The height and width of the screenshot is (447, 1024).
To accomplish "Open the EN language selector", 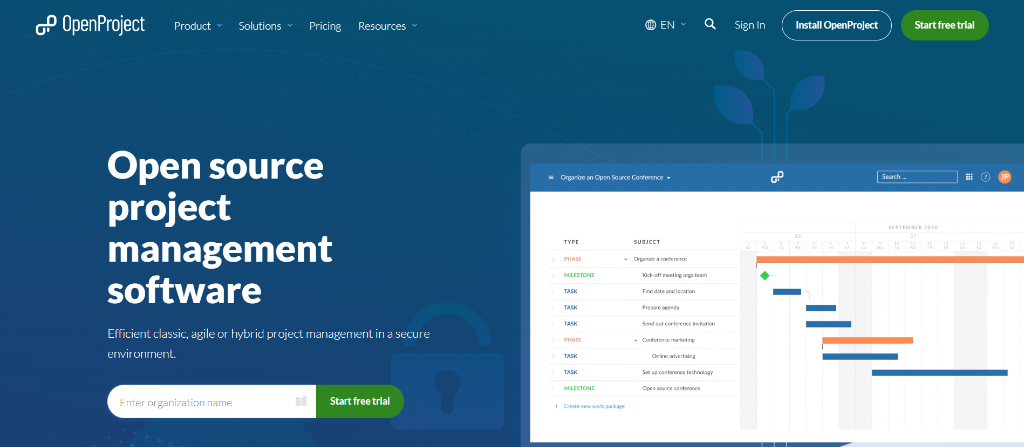I will pos(665,25).
